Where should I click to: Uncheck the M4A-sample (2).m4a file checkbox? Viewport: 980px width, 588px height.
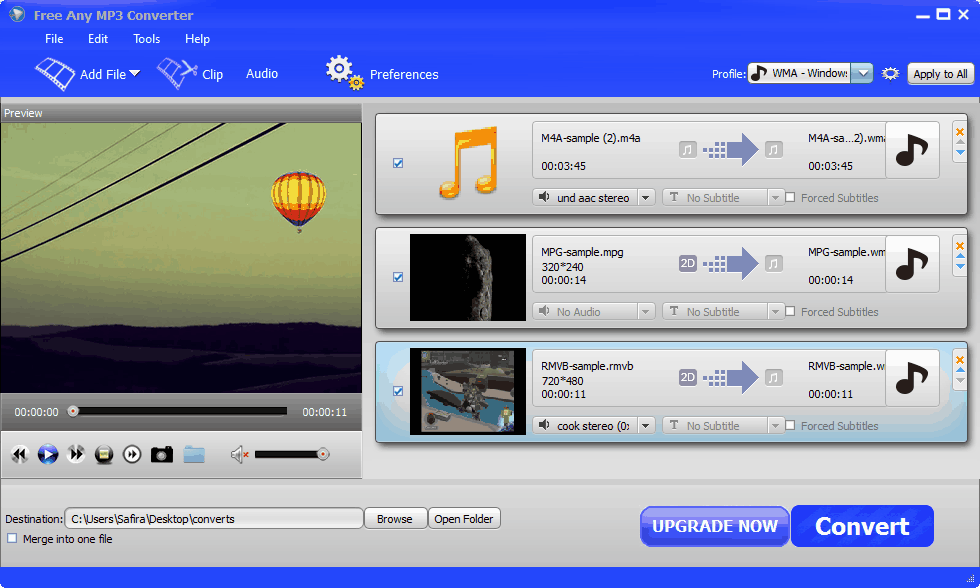398,163
